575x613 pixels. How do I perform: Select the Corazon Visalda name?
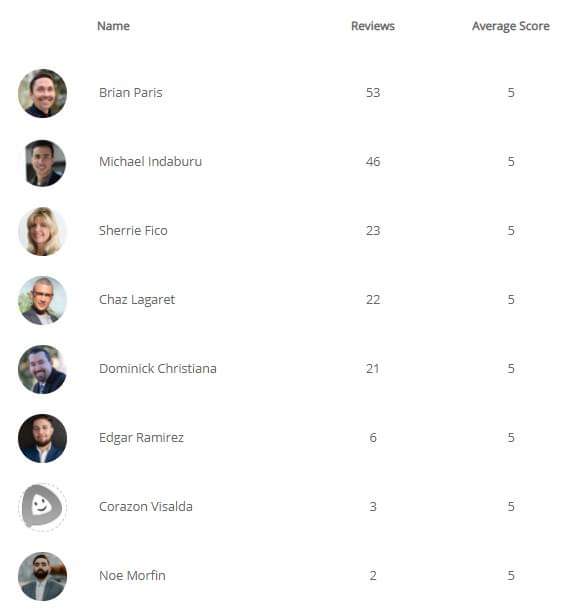tap(145, 507)
